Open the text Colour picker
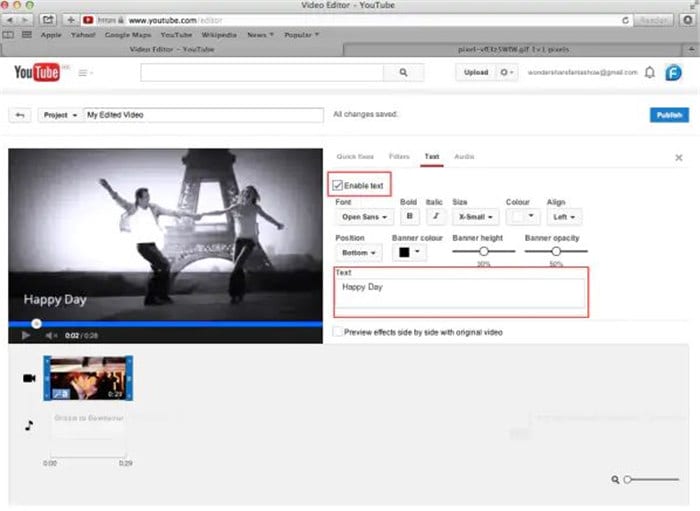The image size is (700, 511). (x=523, y=216)
